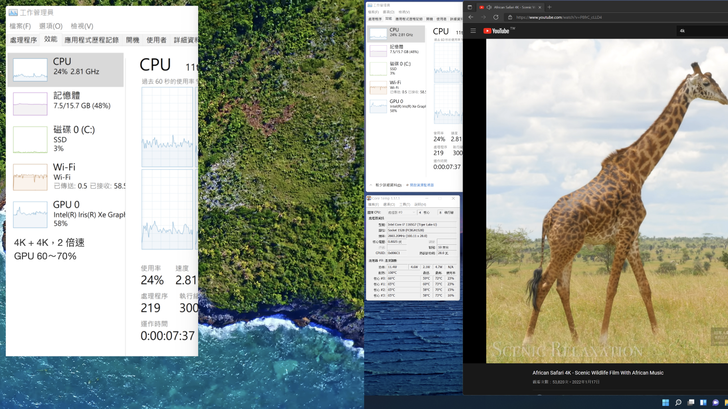Open tab actions menu icon in browser
The width and height of the screenshot is (728, 409).
pos(470,7)
